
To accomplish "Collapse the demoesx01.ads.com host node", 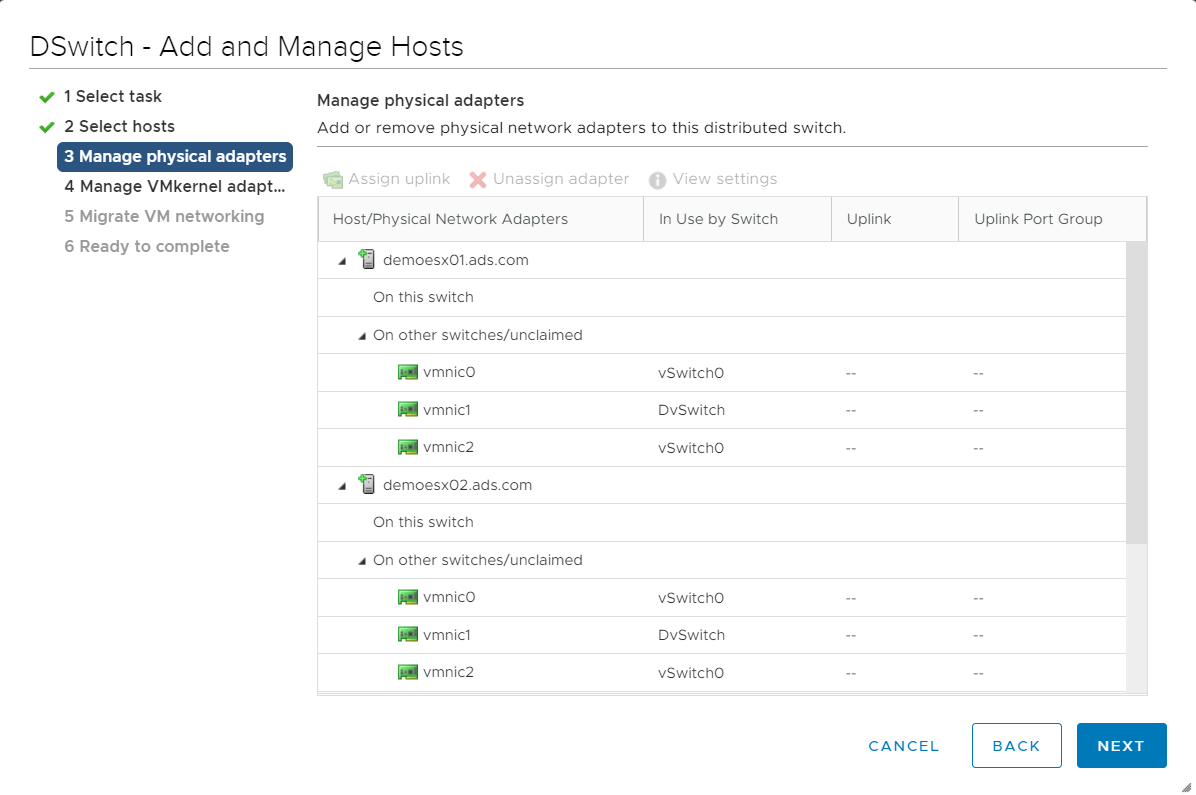I will pyautogui.click(x=342, y=261).
